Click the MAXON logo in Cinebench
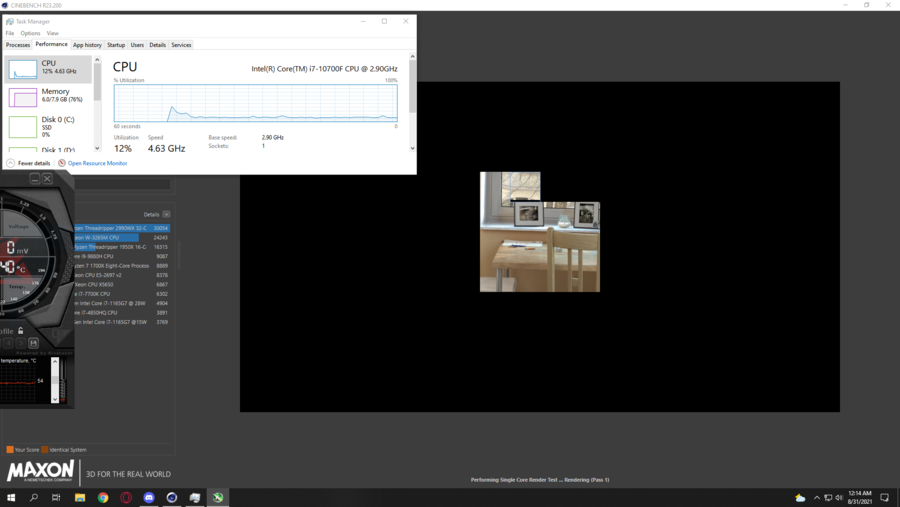The width and height of the screenshot is (900, 507). point(40,471)
